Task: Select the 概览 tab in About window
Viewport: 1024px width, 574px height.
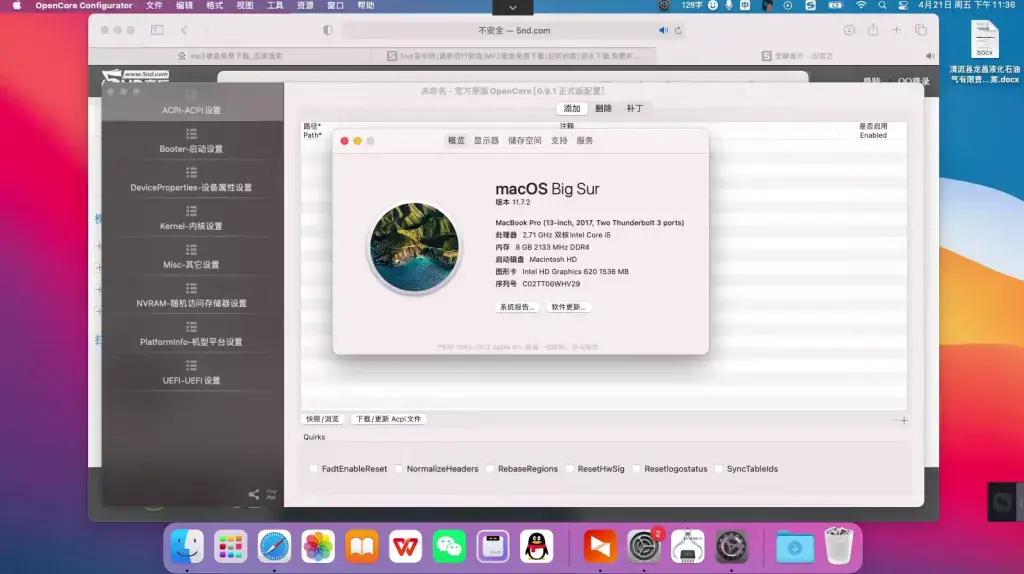Action: [x=456, y=140]
